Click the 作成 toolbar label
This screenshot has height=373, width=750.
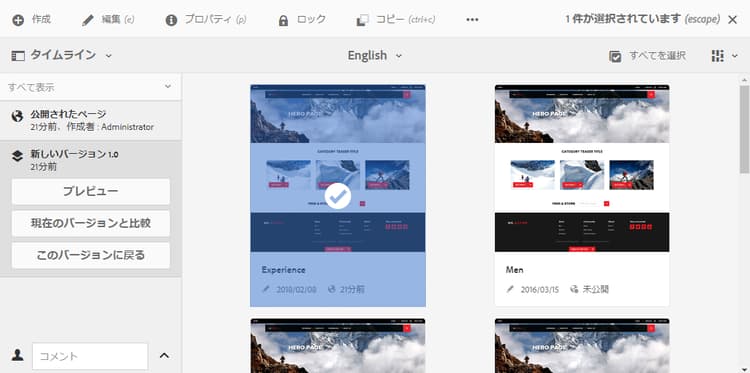coord(41,20)
